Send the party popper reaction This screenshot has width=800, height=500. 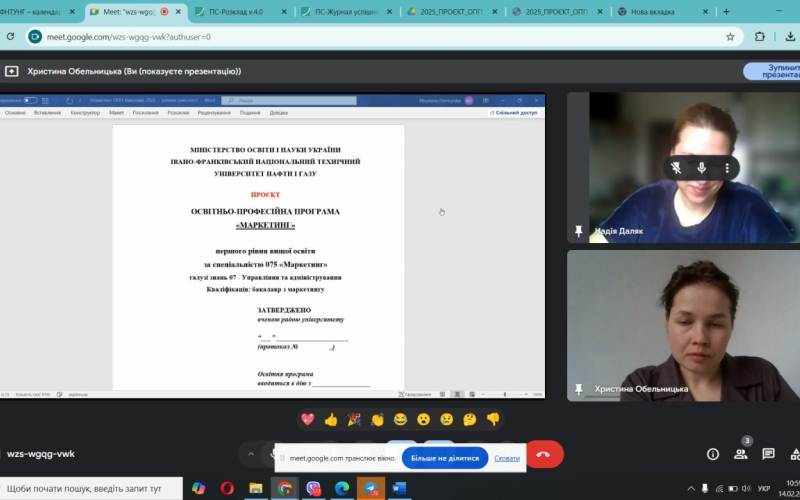[x=354, y=419]
